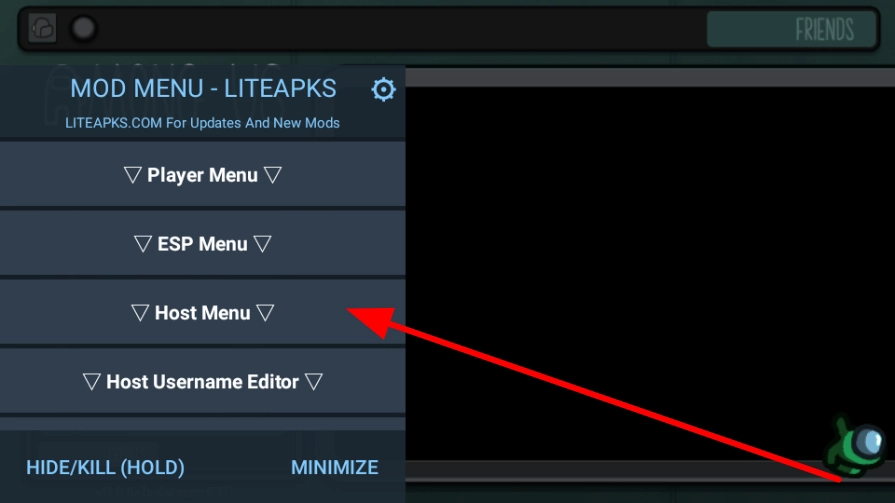This screenshot has height=503, width=895.
Task: Open the LITEAPKS.COM updates link text
Action: 202,123
